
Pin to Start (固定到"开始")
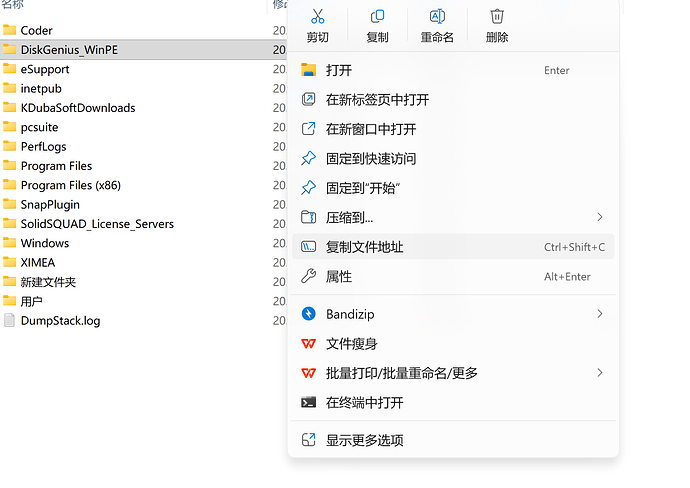[x=453, y=188]
